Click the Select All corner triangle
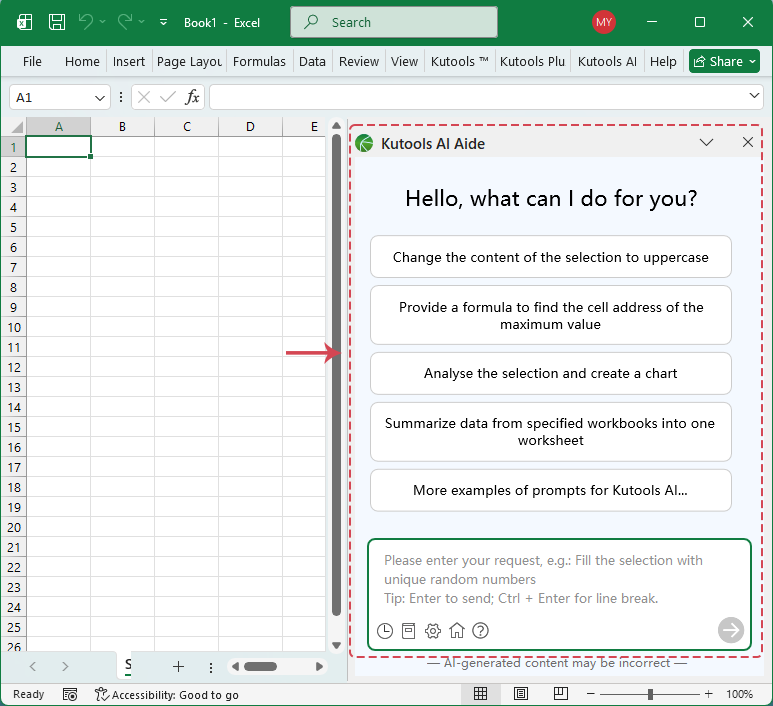Viewport: 773px width, 706px height. click(x=17, y=127)
